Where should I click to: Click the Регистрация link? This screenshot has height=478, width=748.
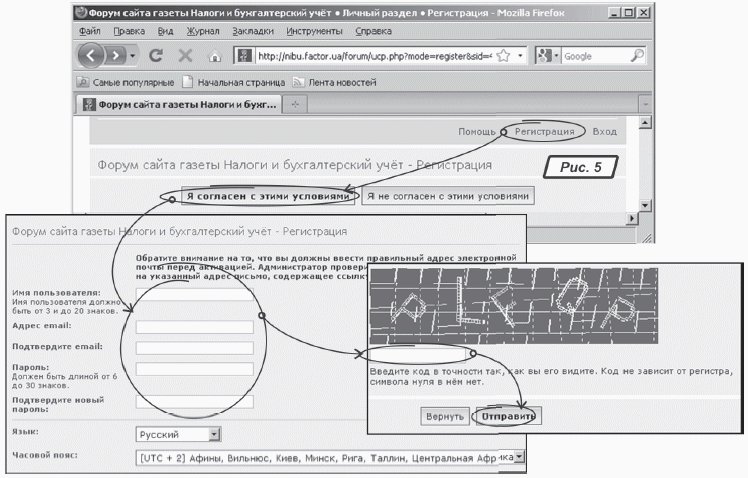543,131
